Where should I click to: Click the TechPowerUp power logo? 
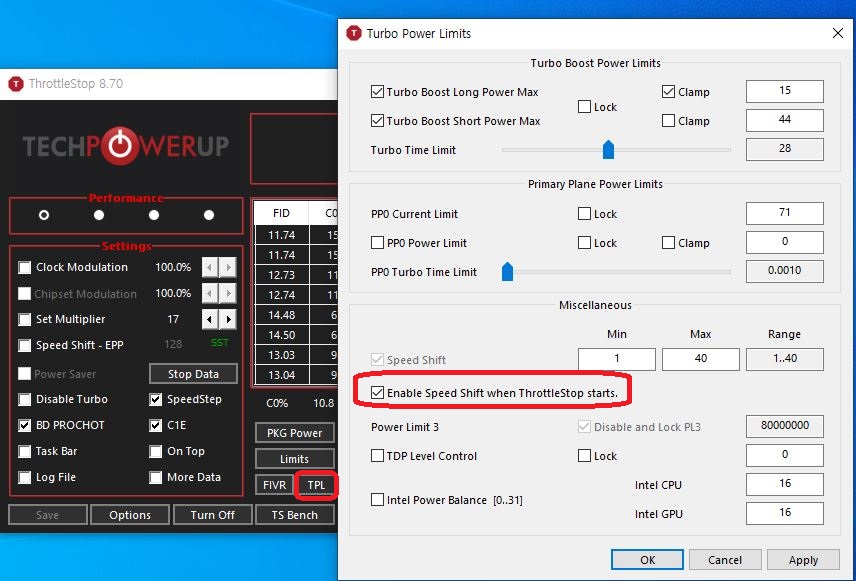tap(120, 146)
